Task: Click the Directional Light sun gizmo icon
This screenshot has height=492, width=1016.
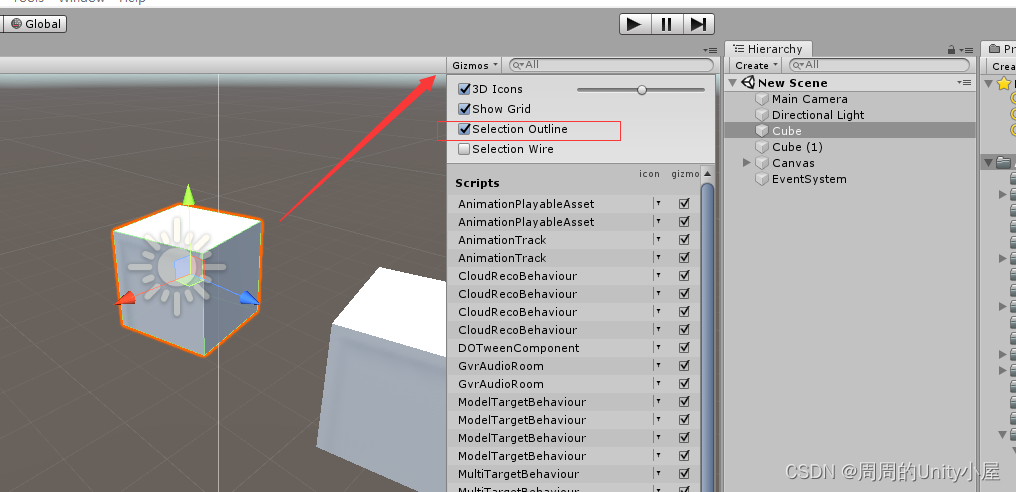Action: [176, 266]
